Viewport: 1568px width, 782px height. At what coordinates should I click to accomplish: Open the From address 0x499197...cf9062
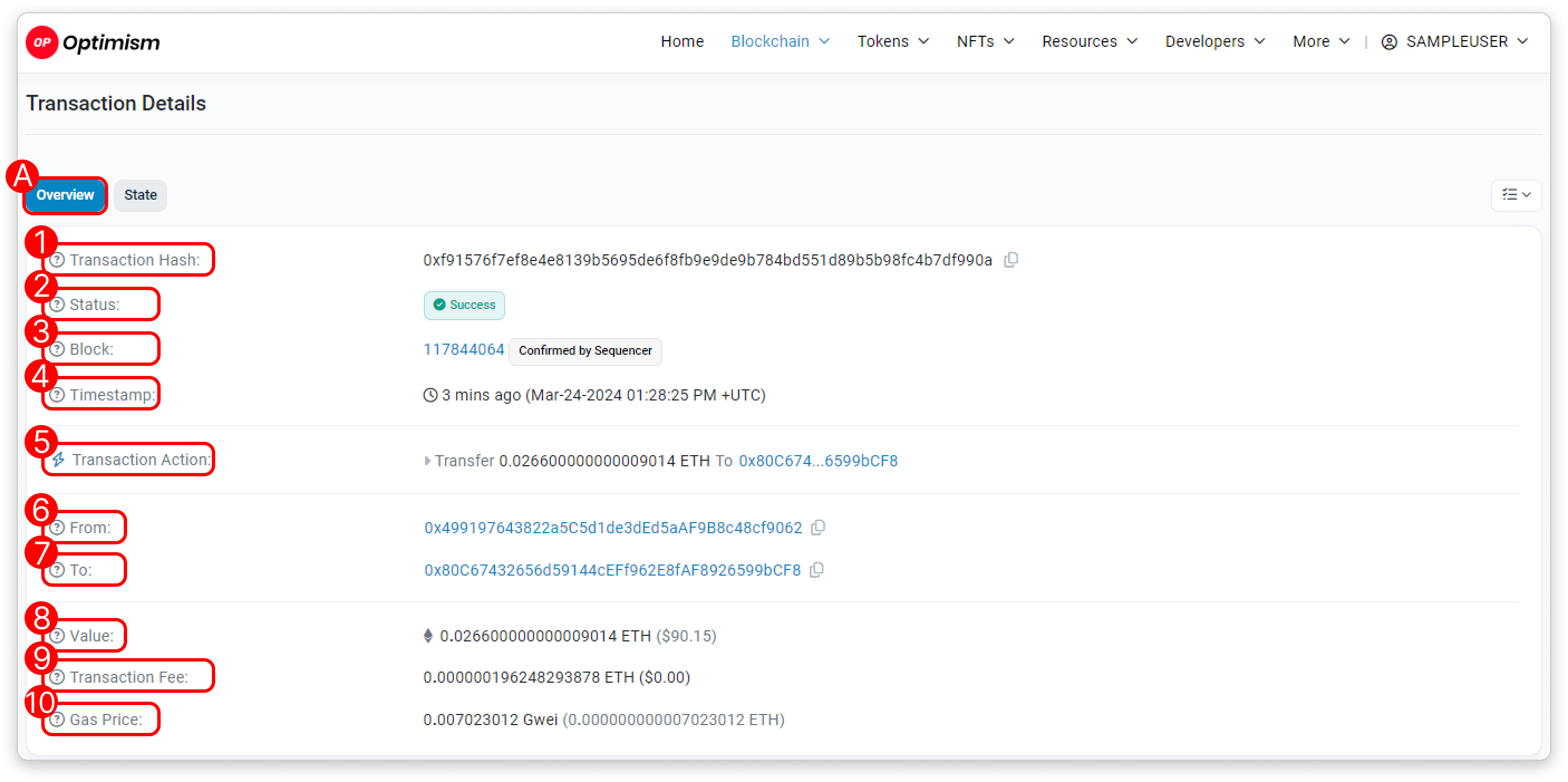(613, 528)
